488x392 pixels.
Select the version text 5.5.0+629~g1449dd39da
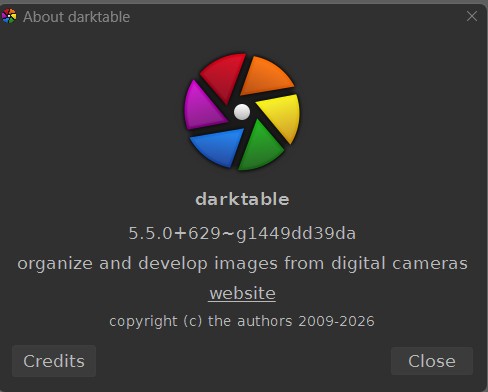point(242,233)
